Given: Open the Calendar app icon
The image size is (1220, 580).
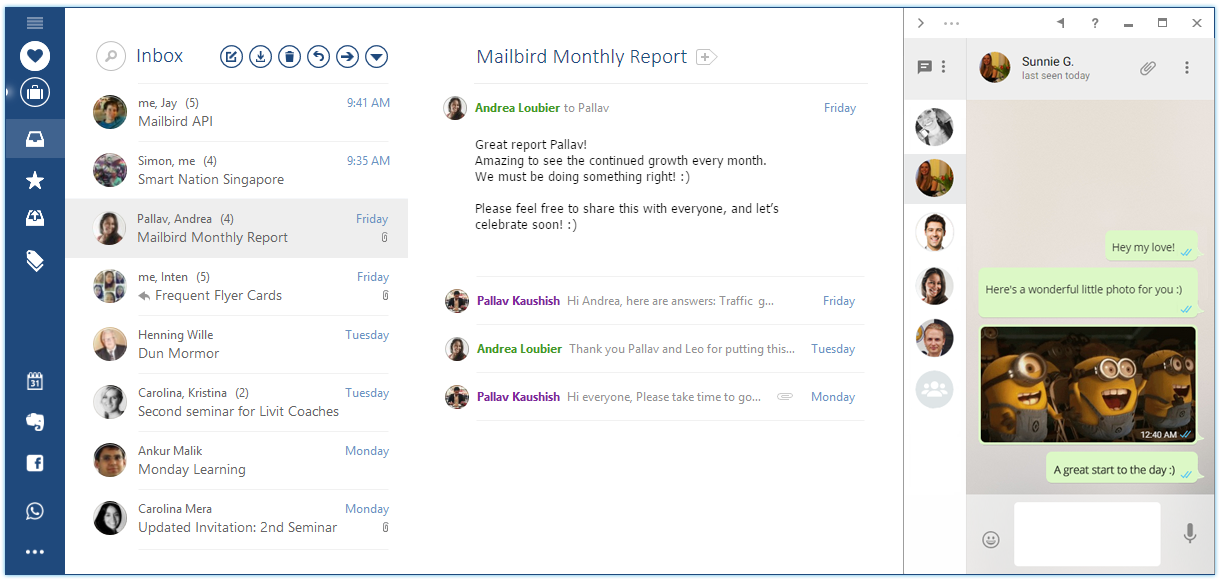Looking at the screenshot, I should click(35, 380).
